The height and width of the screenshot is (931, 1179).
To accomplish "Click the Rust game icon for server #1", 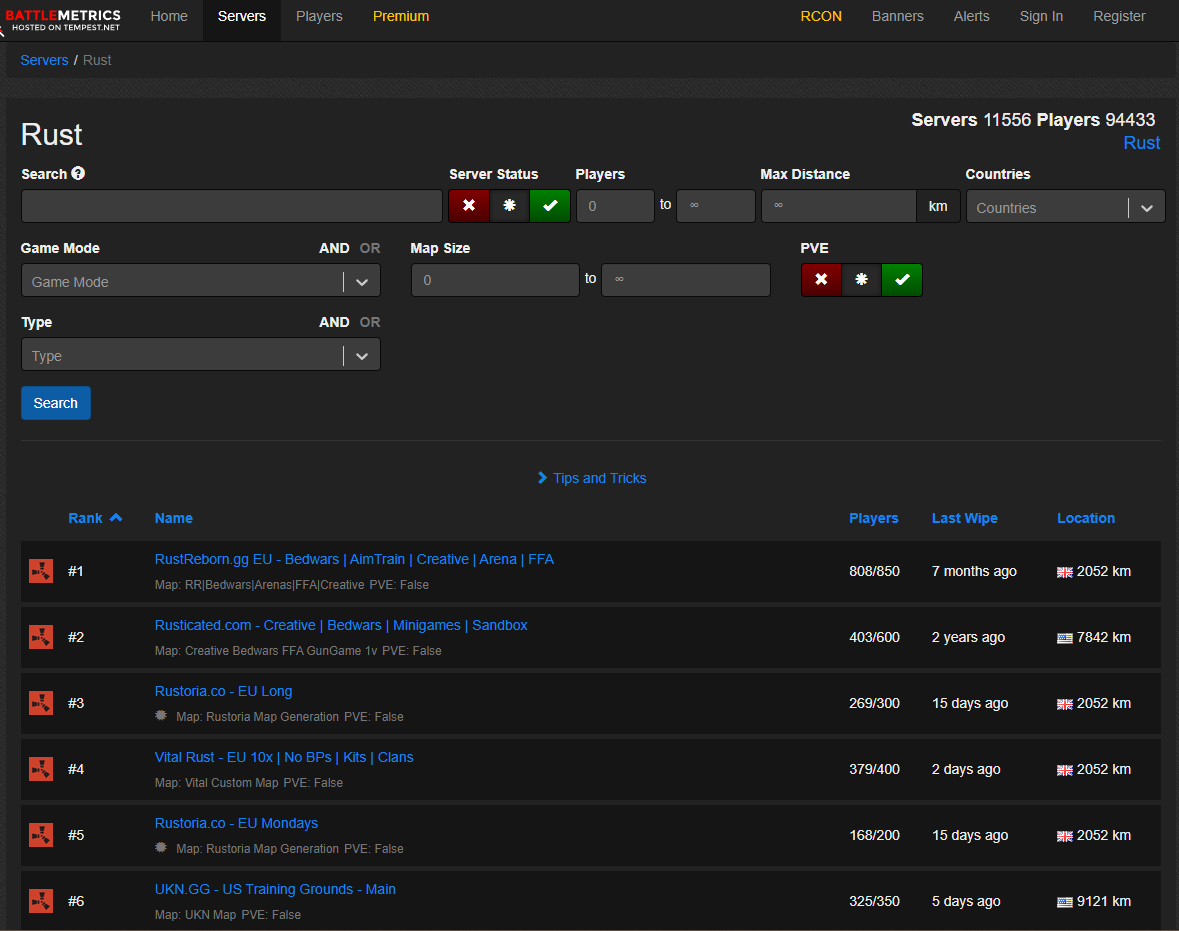I will click(x=41, y=571).
